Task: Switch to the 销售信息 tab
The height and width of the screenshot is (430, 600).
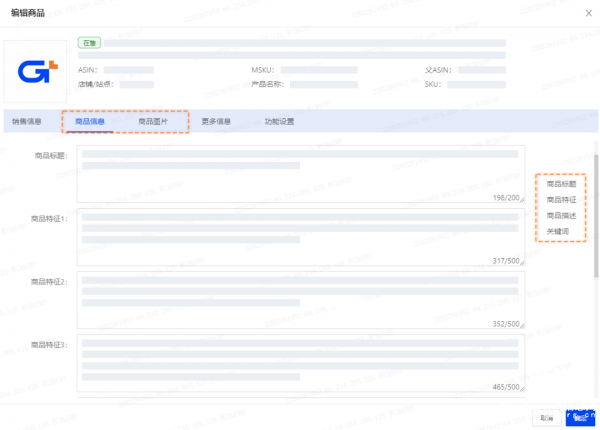Action: (x=27, y=121)
